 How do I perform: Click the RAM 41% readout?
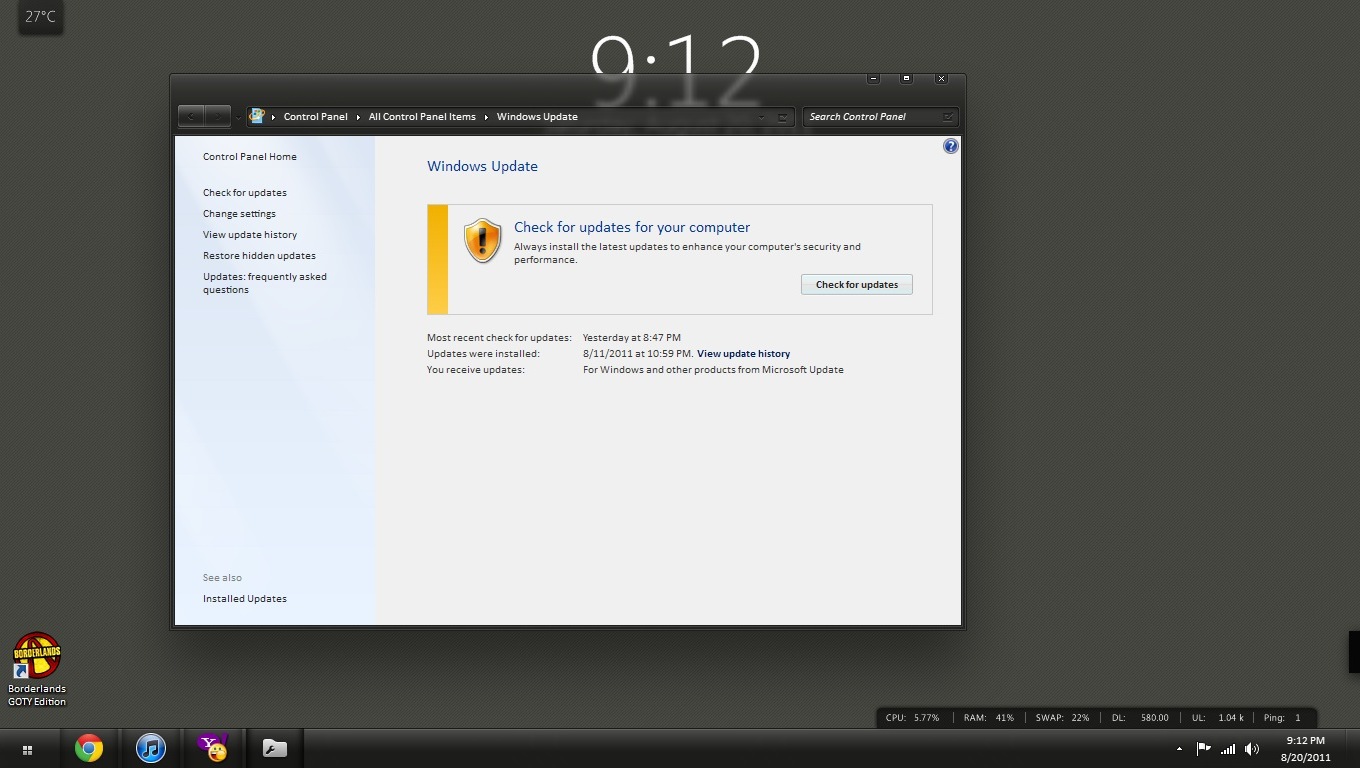tap(989, 718)
